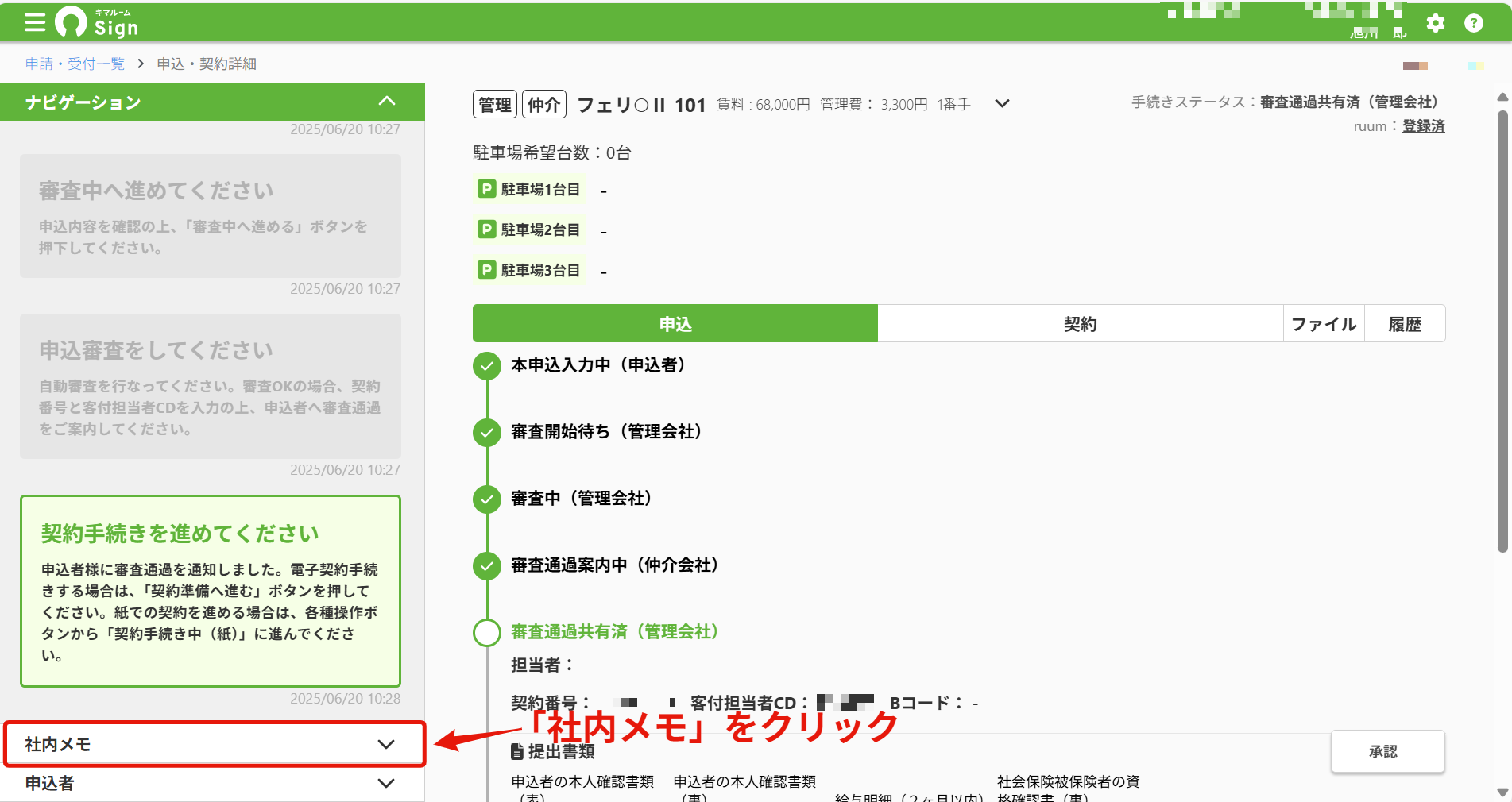
Task: Open the ファイル tab
Action: [1324, 324]
